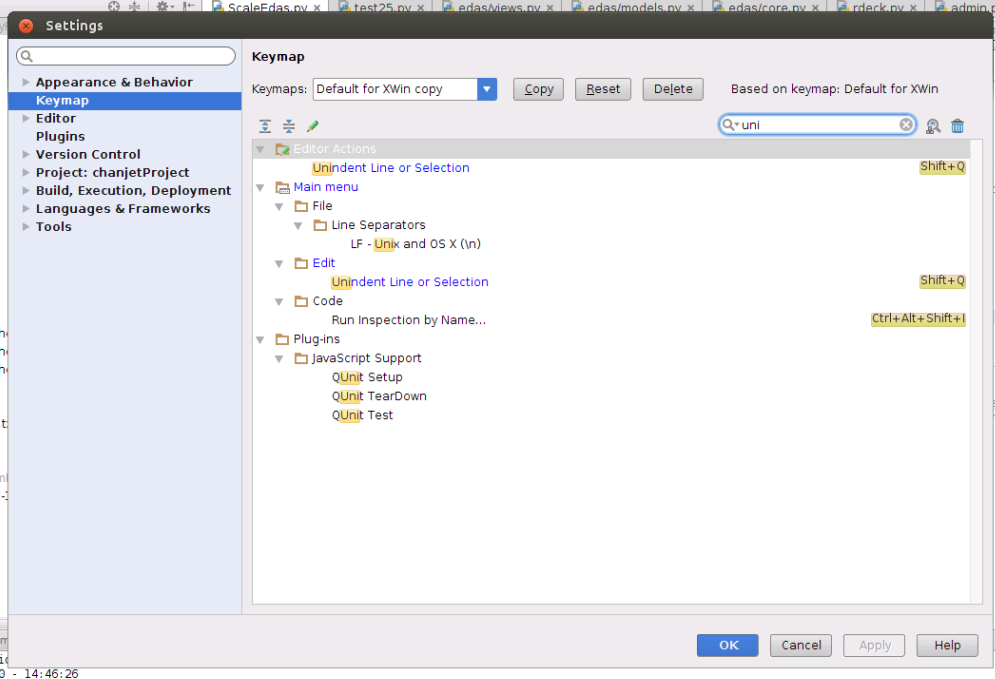Select Unindent Line or Selection under Editor Actions
Viewport: 995px width, 679px height.
pos(391,168)
